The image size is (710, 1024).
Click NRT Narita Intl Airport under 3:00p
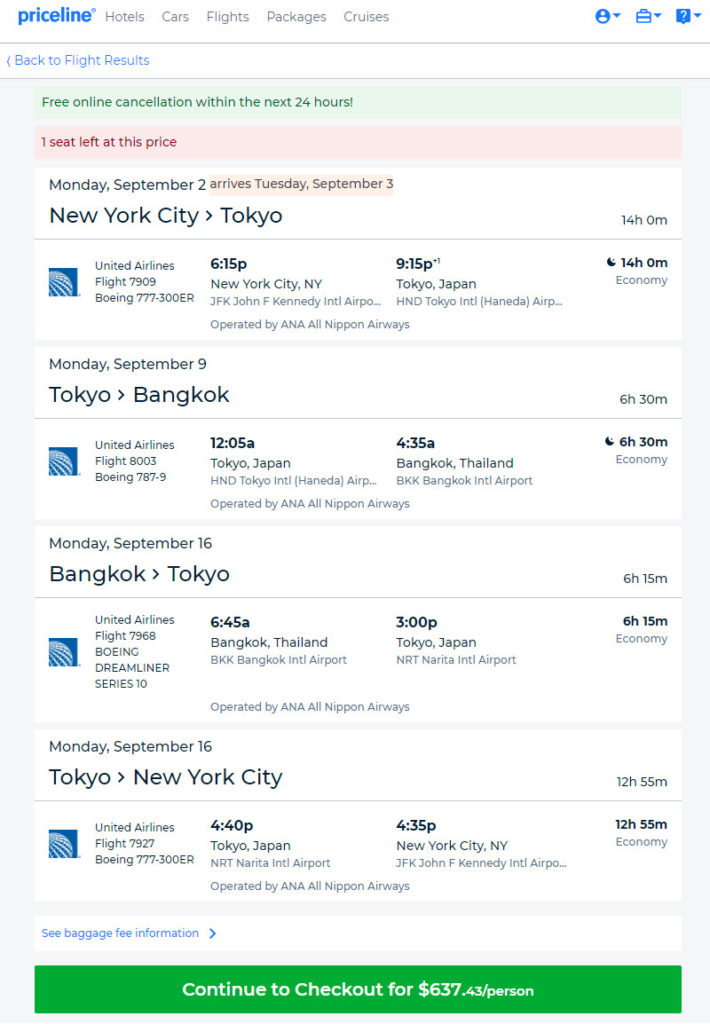[x=456, y=660]
